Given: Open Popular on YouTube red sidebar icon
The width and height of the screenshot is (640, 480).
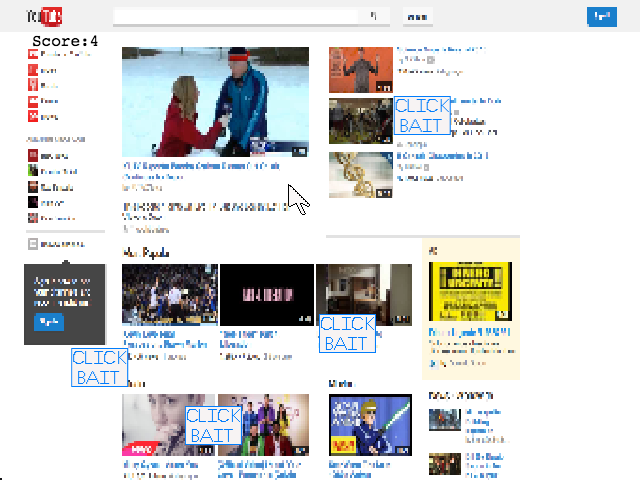Looking at the screenshot, I should point(33,54).
